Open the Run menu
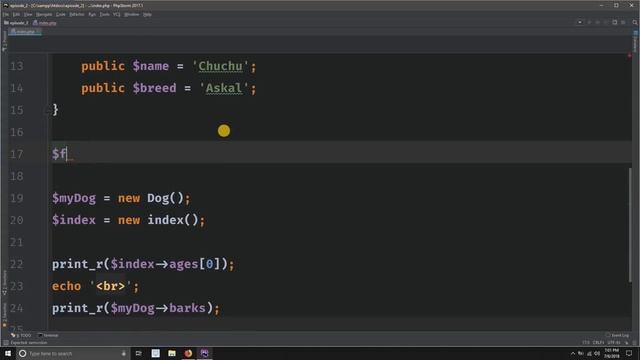 [92, 14]
